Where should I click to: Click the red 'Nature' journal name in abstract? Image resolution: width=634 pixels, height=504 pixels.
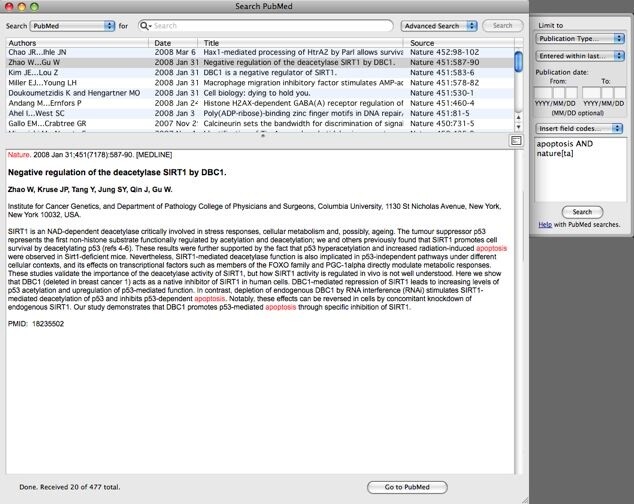19,155
